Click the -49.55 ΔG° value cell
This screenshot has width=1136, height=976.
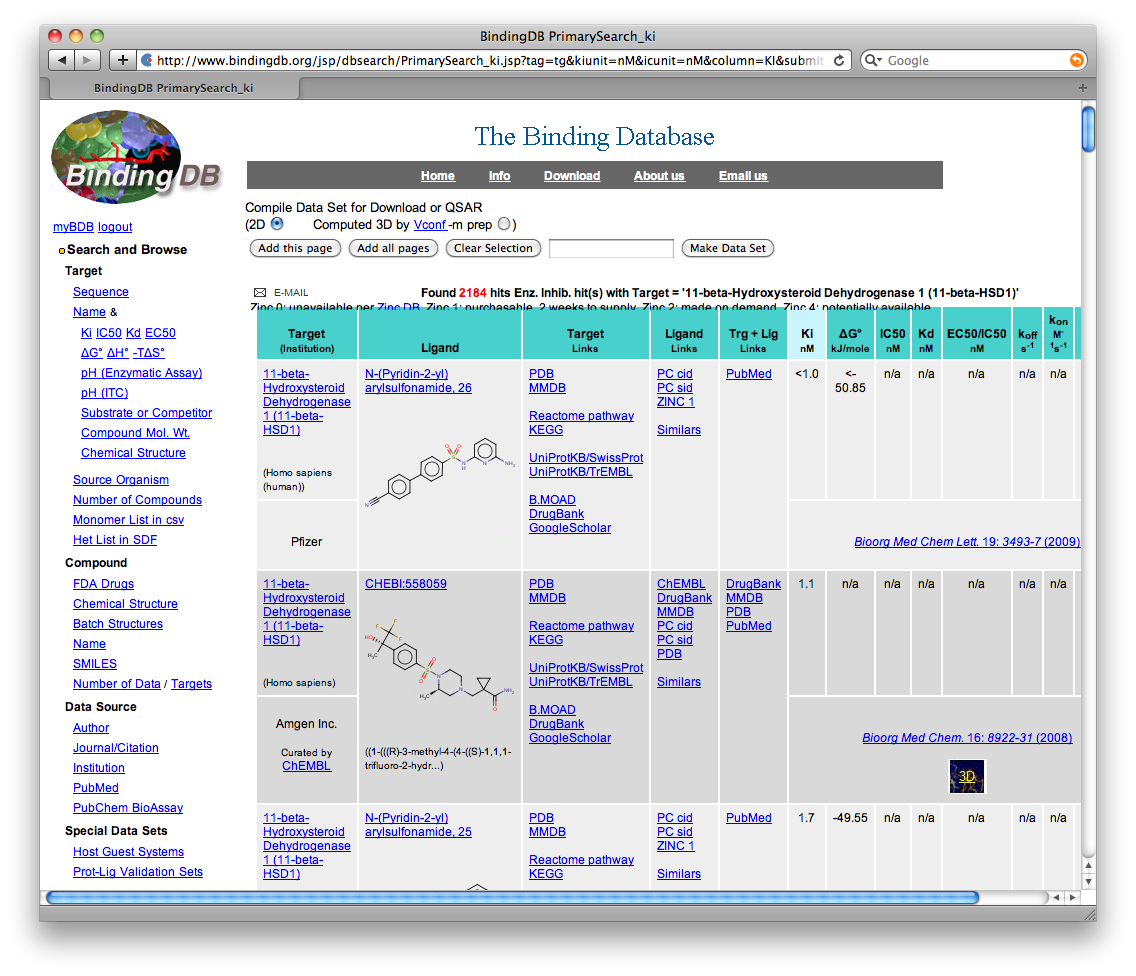tap(850, 818)
